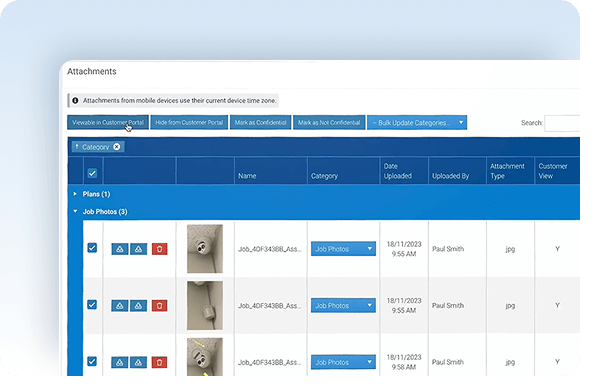Open Job Photos category dropdown in 9:58 AM row
Image resolution: width=595 pixels, height=391 pixels.
tap(343, 362)
